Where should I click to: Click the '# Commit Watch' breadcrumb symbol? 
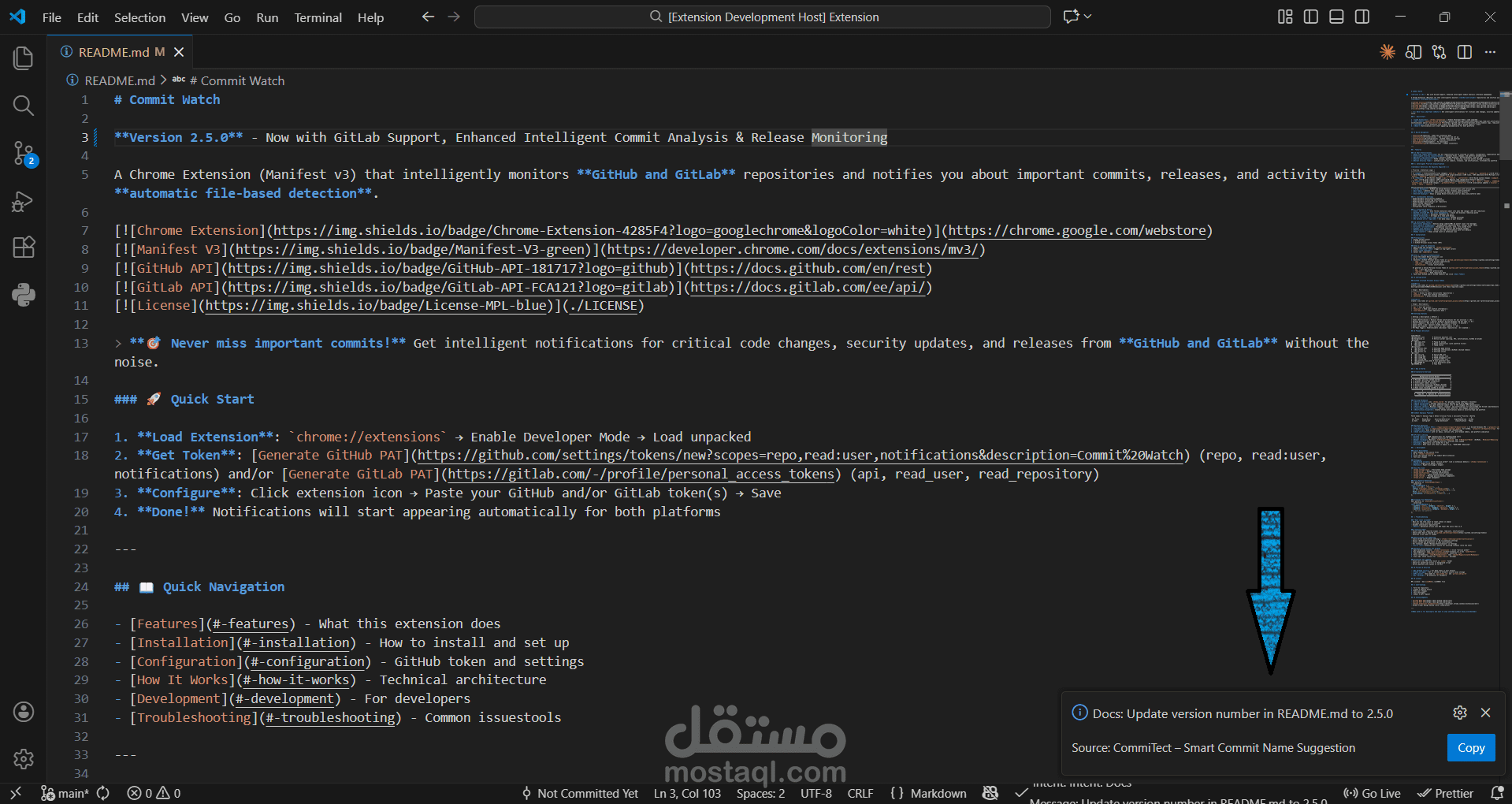coord(236,80)
